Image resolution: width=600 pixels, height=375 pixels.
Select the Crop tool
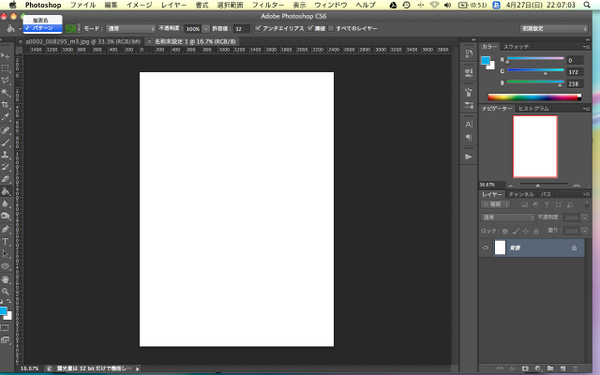point(5,105)
